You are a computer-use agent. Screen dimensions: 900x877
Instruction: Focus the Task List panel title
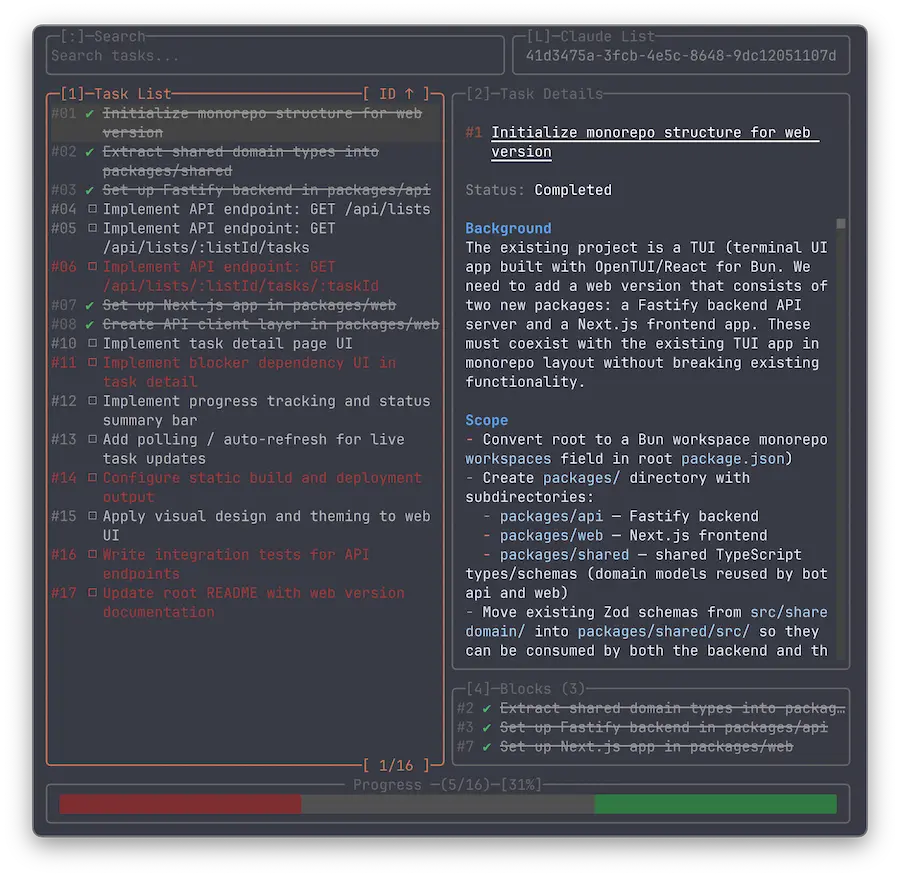tap(116, 94)
